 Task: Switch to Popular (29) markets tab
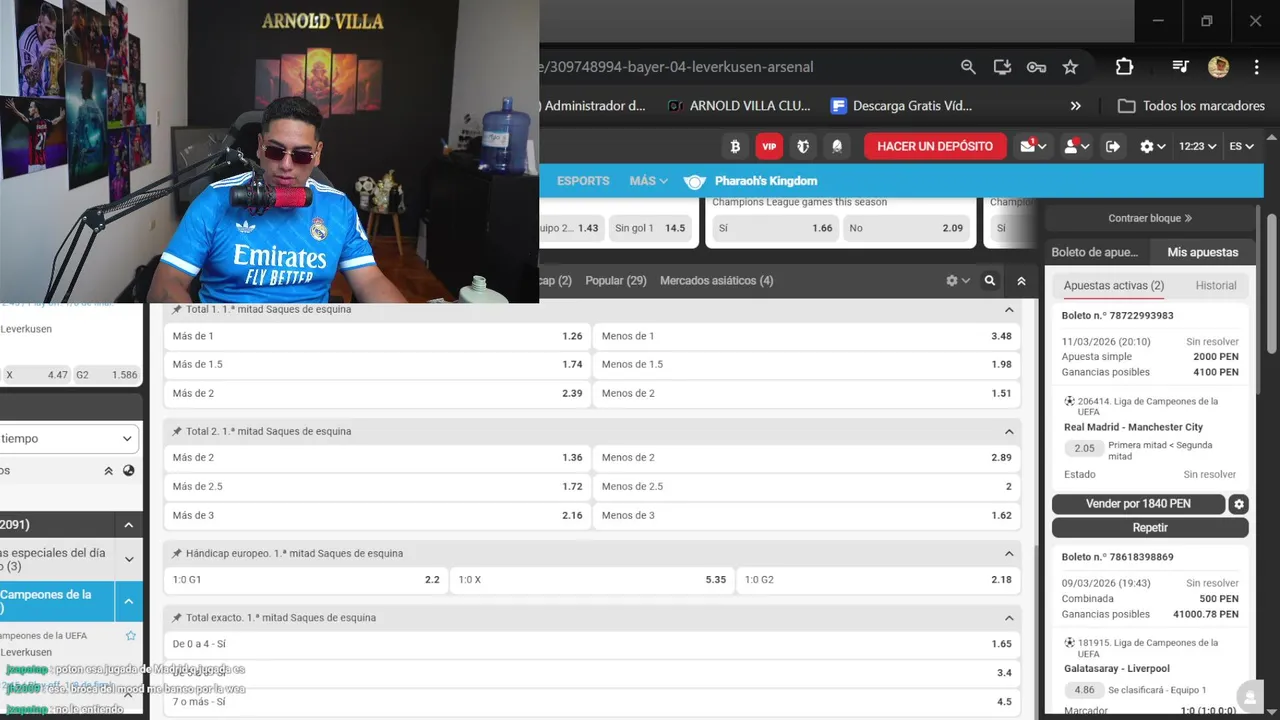coord(616,281)
